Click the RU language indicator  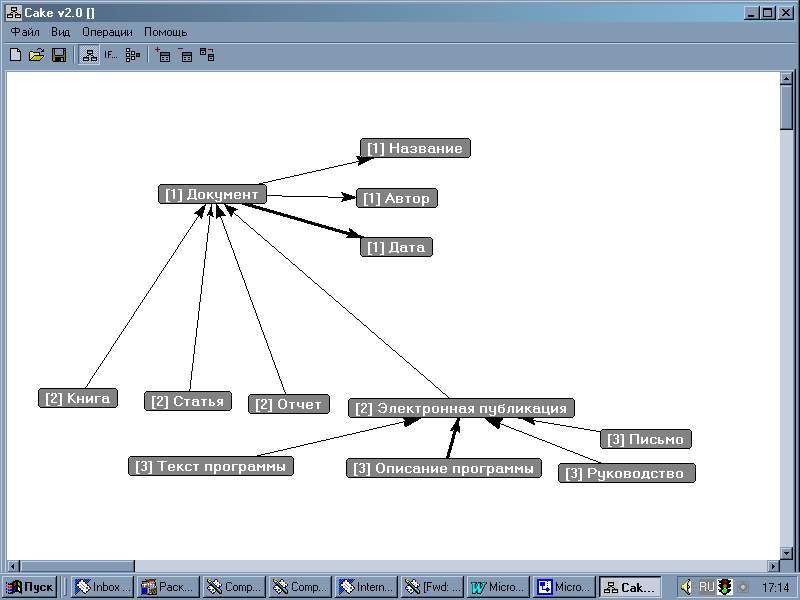coord(706,587)
